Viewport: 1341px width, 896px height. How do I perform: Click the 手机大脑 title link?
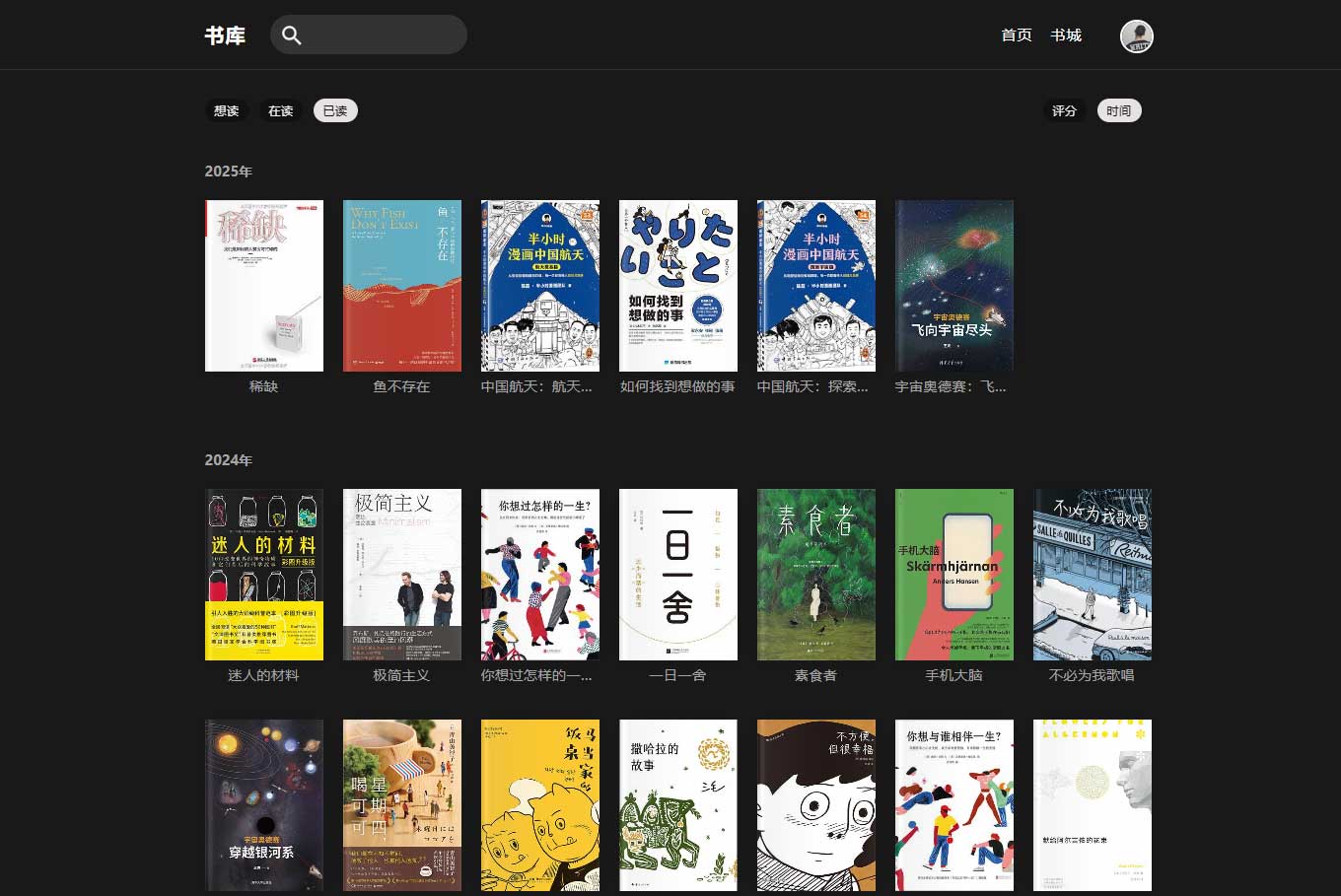coord(953,675)
